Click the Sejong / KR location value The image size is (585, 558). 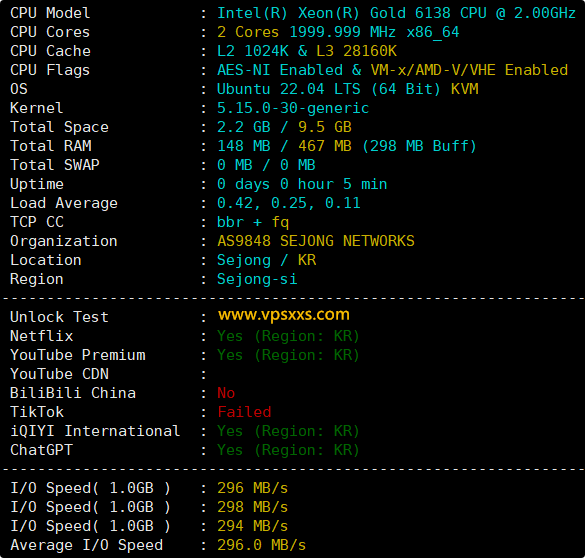[x=266, y=260]
